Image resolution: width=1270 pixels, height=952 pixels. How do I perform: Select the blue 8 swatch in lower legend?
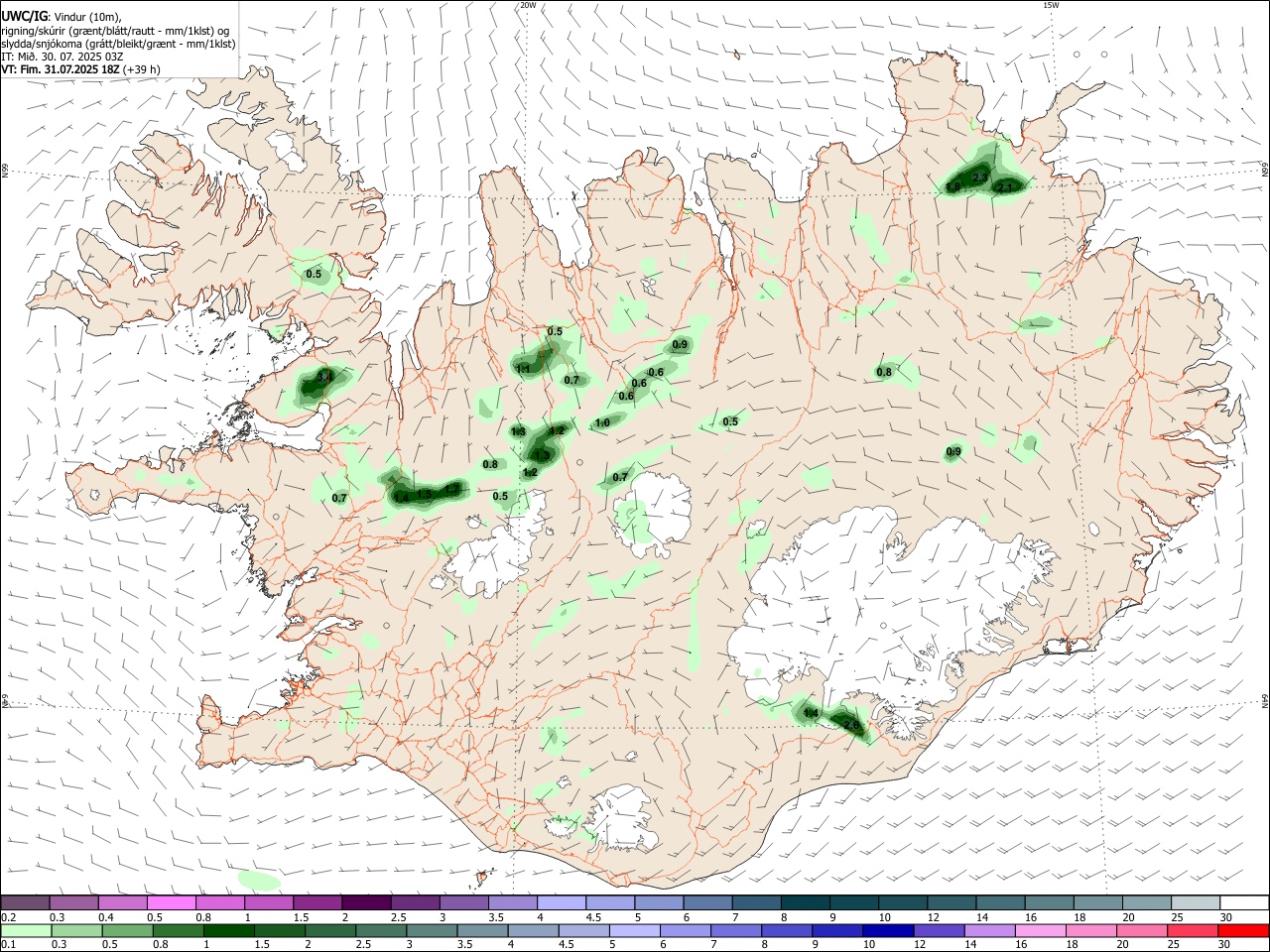(x=785, y=932)
